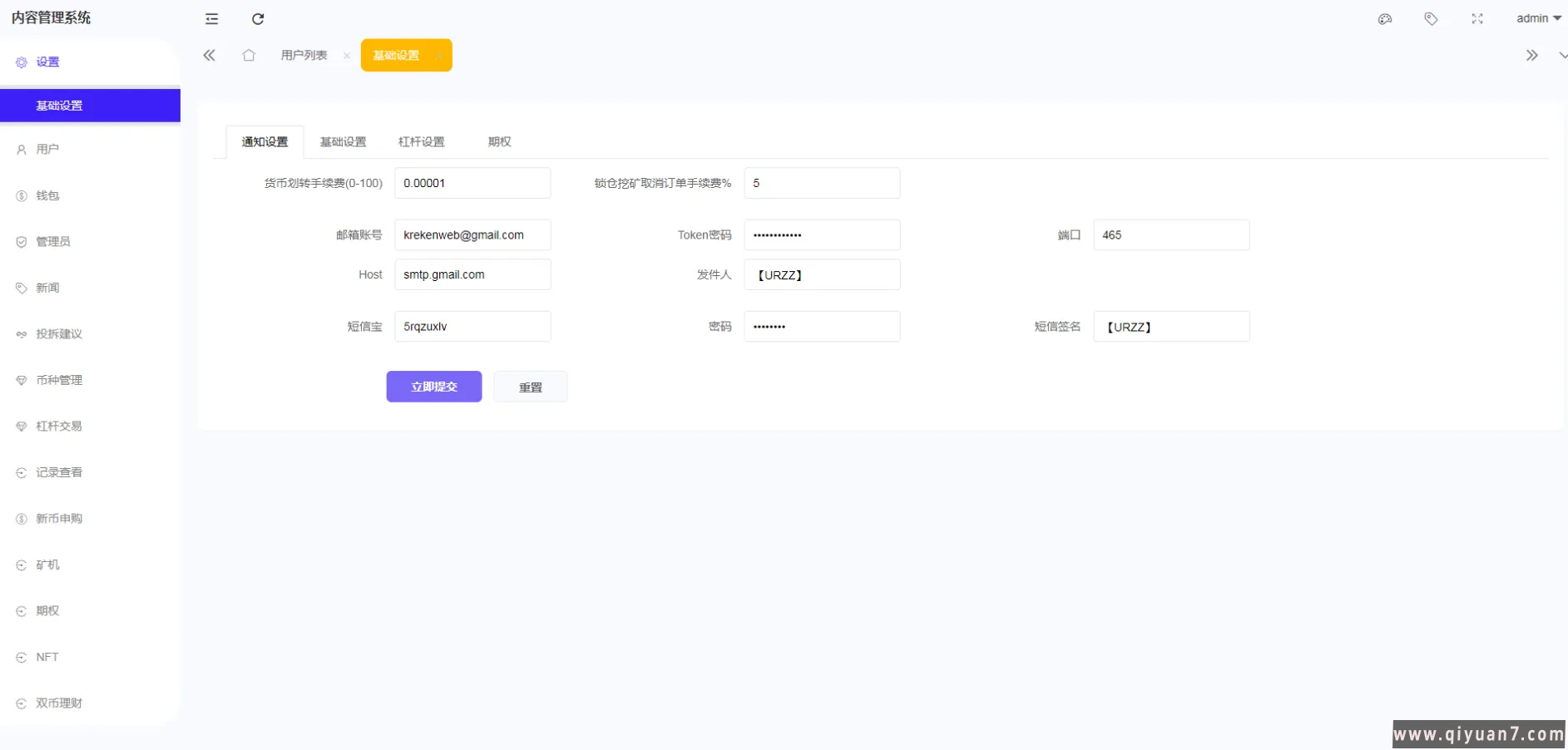The width and height of the screenshot is (1568, 750).
Task: Toggle fullscreen mode icon
Action: click(1477, 19)
